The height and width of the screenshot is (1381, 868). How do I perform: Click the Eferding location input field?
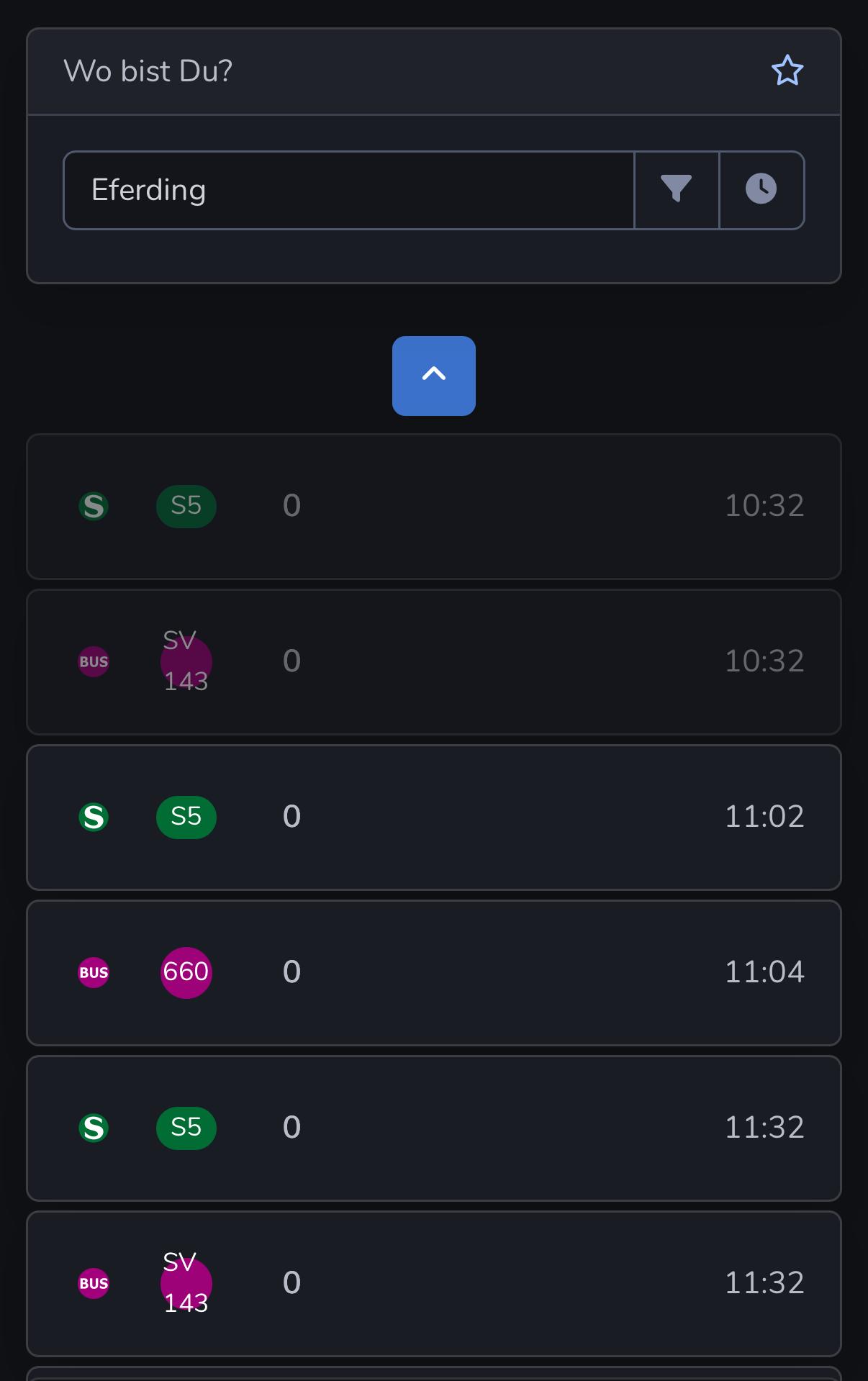[348, 190]
